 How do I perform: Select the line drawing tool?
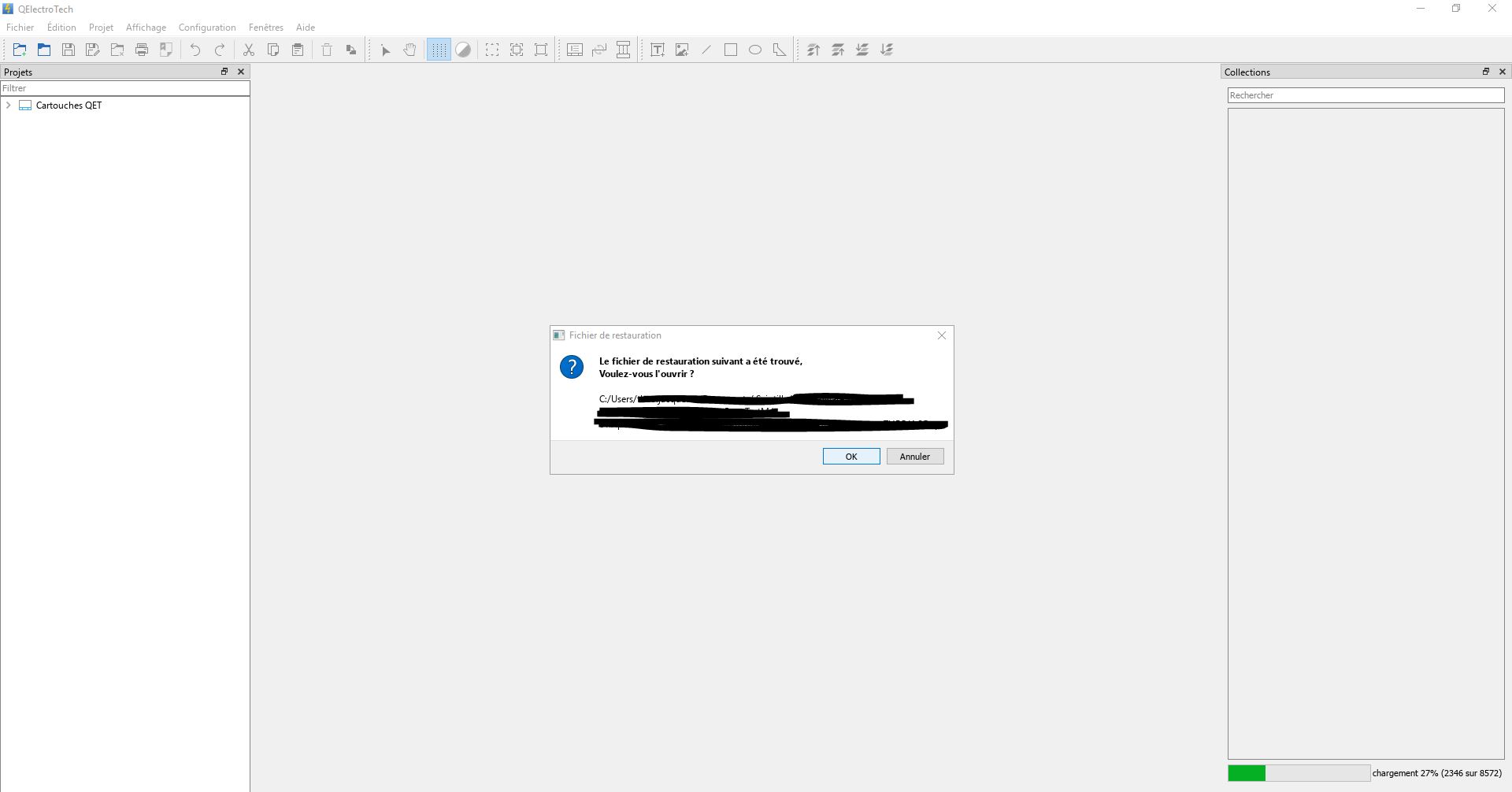coord(706,50)
